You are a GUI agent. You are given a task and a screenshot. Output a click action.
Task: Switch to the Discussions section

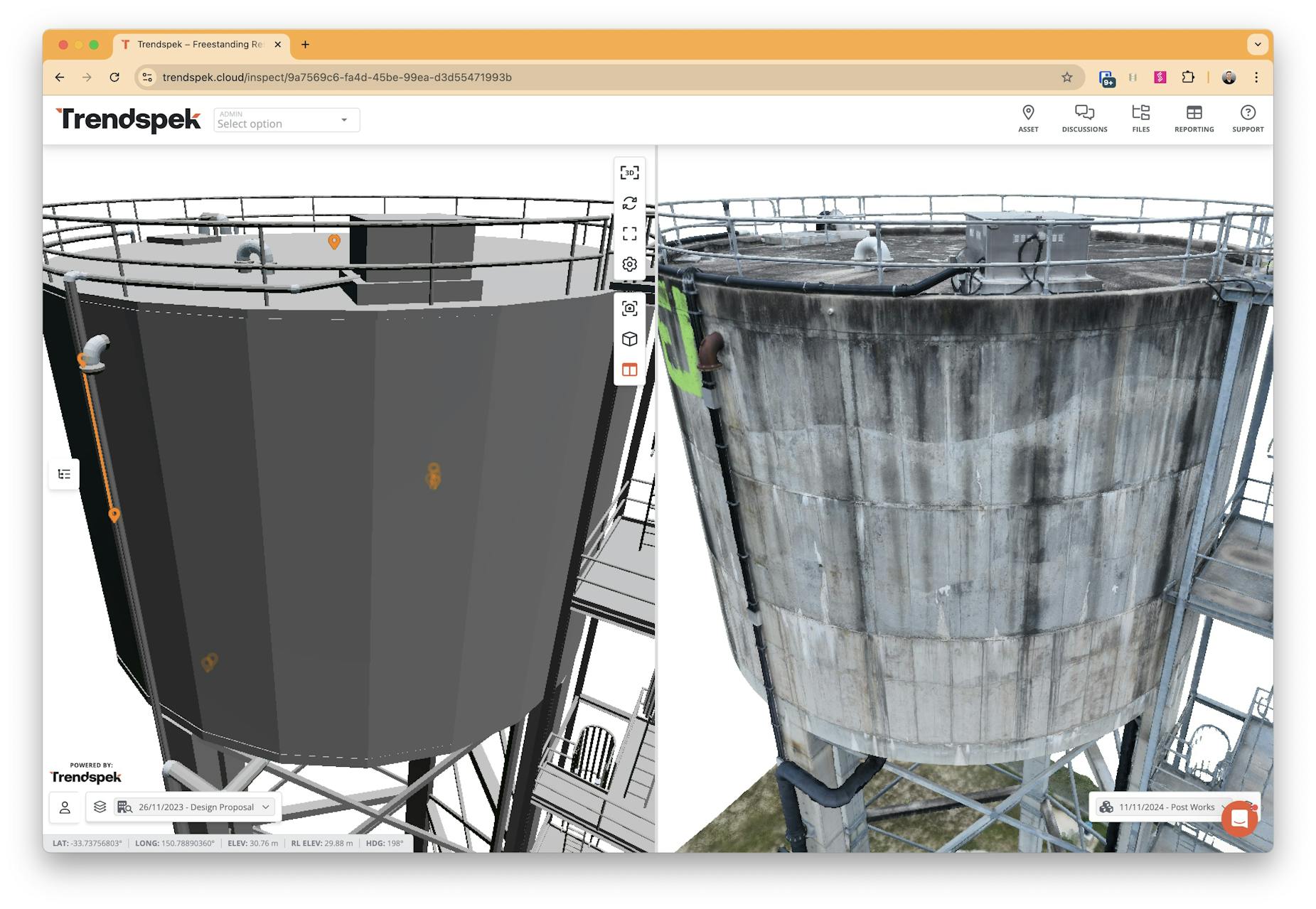click(1084, 118)
